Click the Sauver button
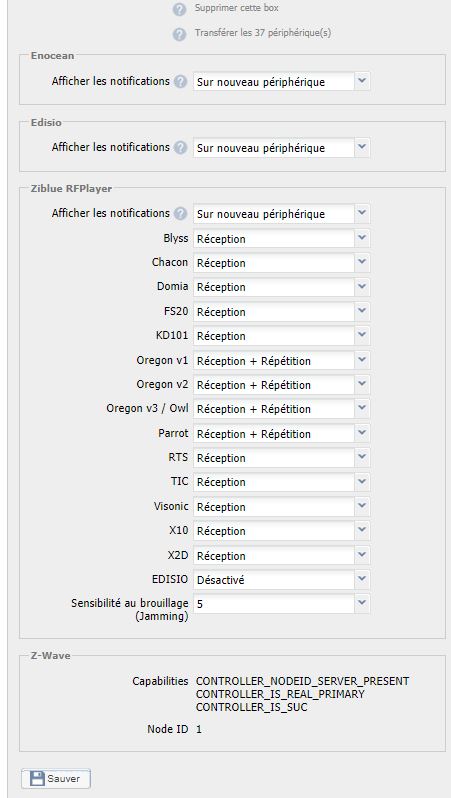This screenshot has height=798, width=451. (x=56, y=779)
